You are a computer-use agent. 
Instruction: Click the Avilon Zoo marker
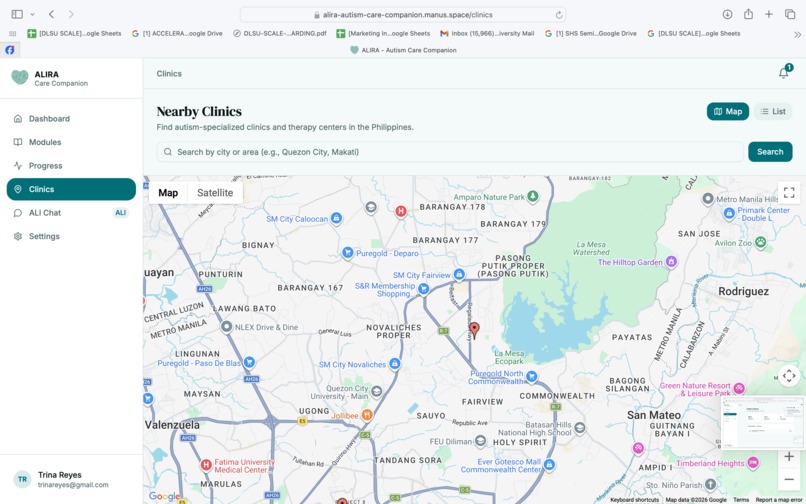[761, 242]
